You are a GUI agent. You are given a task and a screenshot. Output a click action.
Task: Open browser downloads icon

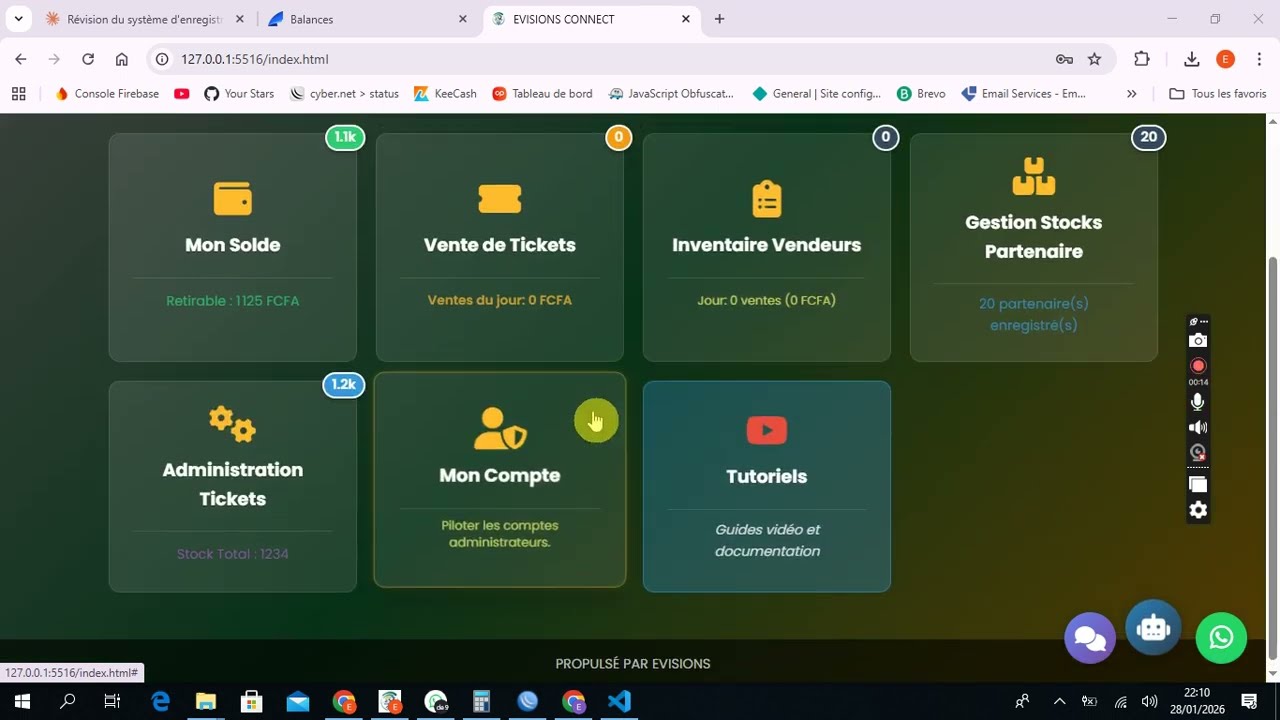[1191, 59]
